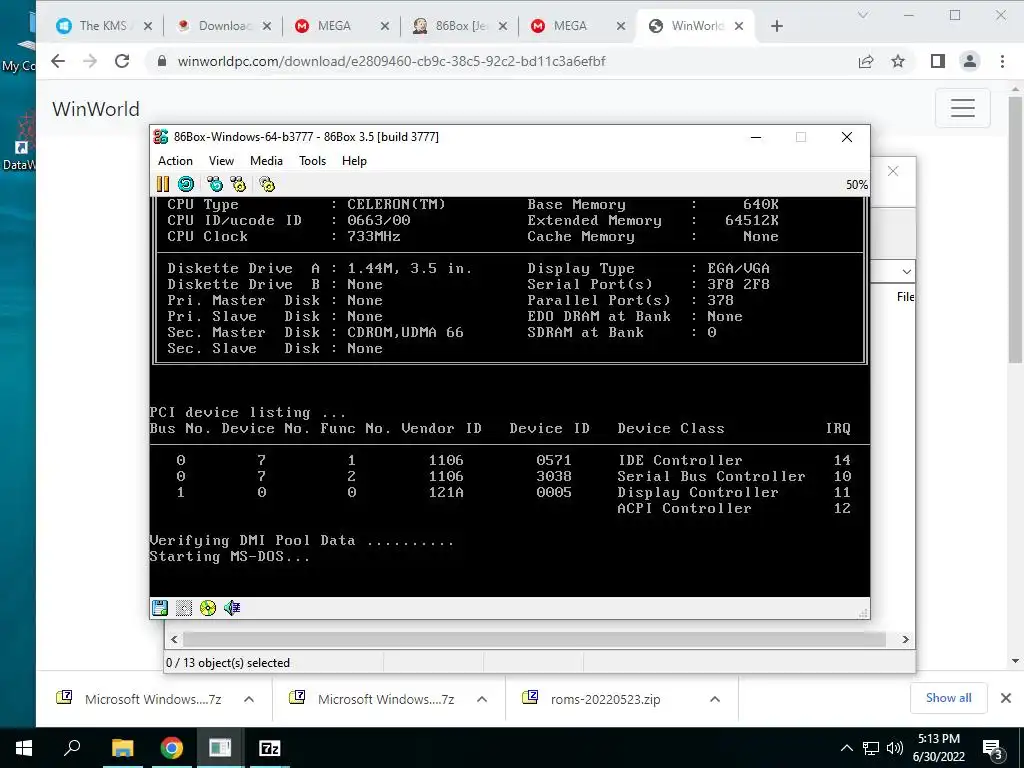Open Tools menu in 86Box
Image resolution: width=1024 pixels, height=768 pixels.
(312, 161)
